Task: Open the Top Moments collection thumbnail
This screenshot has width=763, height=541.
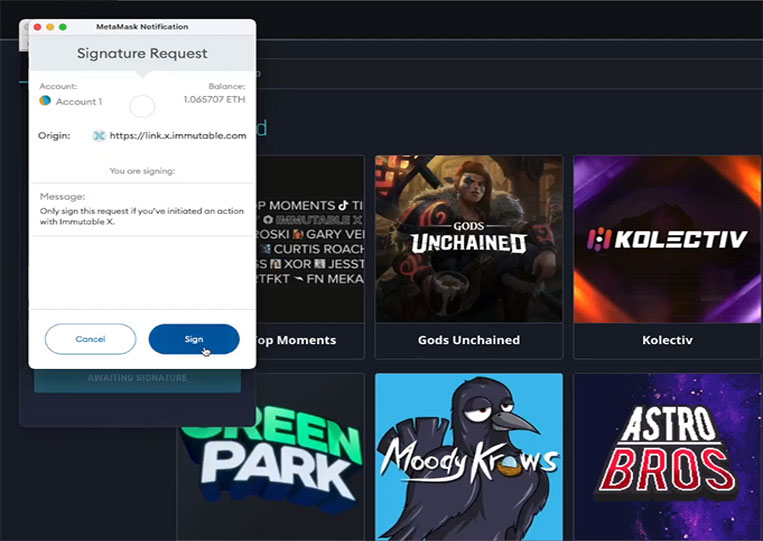Action: pos(310,239)
